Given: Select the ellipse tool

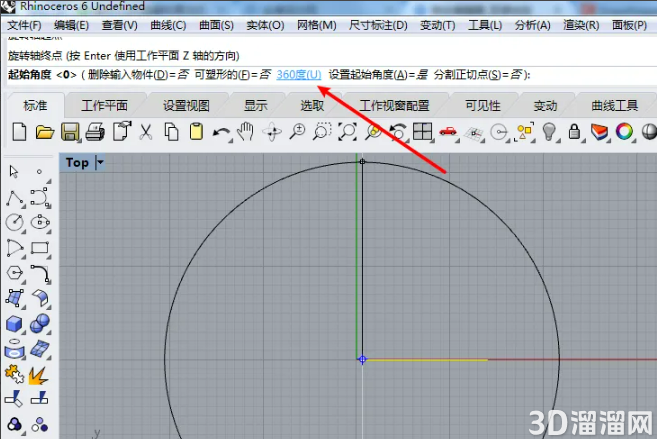Looking at the screenshot, I should [x=40, y=222].
